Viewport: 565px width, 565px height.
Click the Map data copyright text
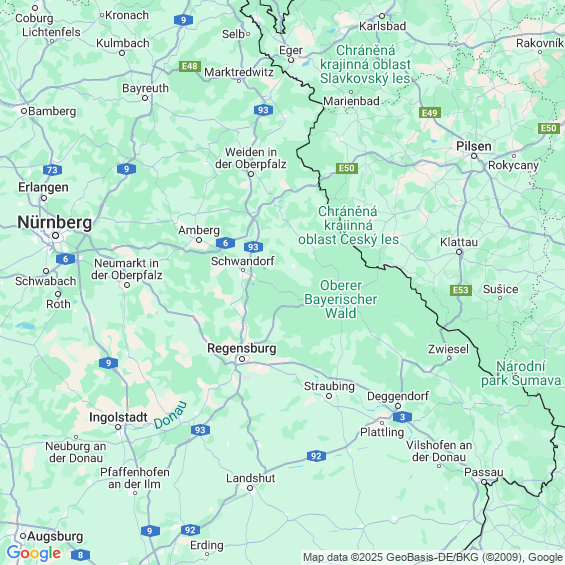tap(433, 557)
